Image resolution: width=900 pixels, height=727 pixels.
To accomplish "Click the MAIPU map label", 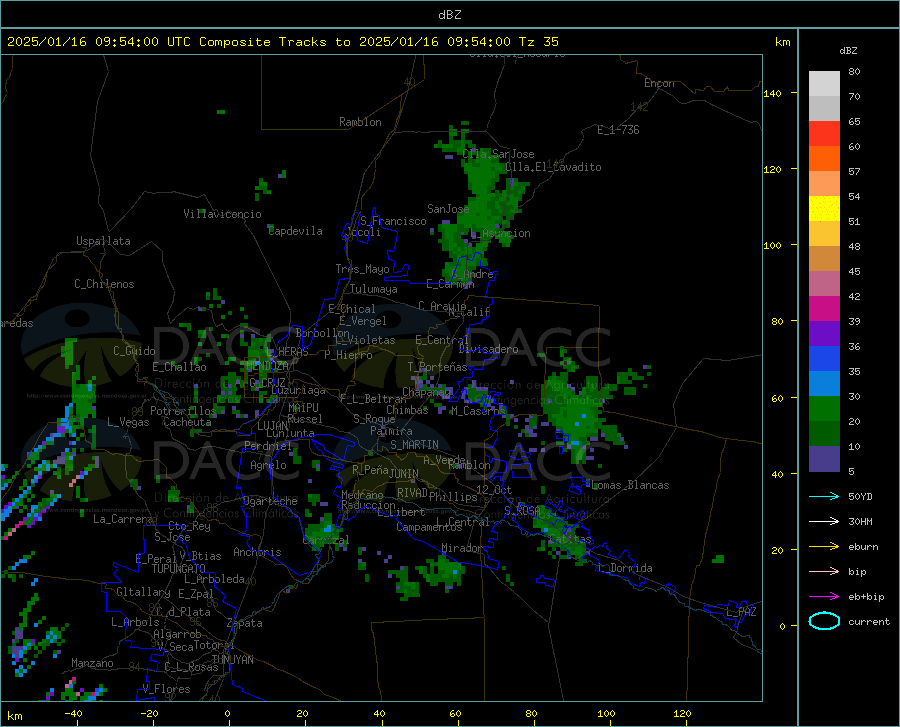I will click(x=303, y=407).
